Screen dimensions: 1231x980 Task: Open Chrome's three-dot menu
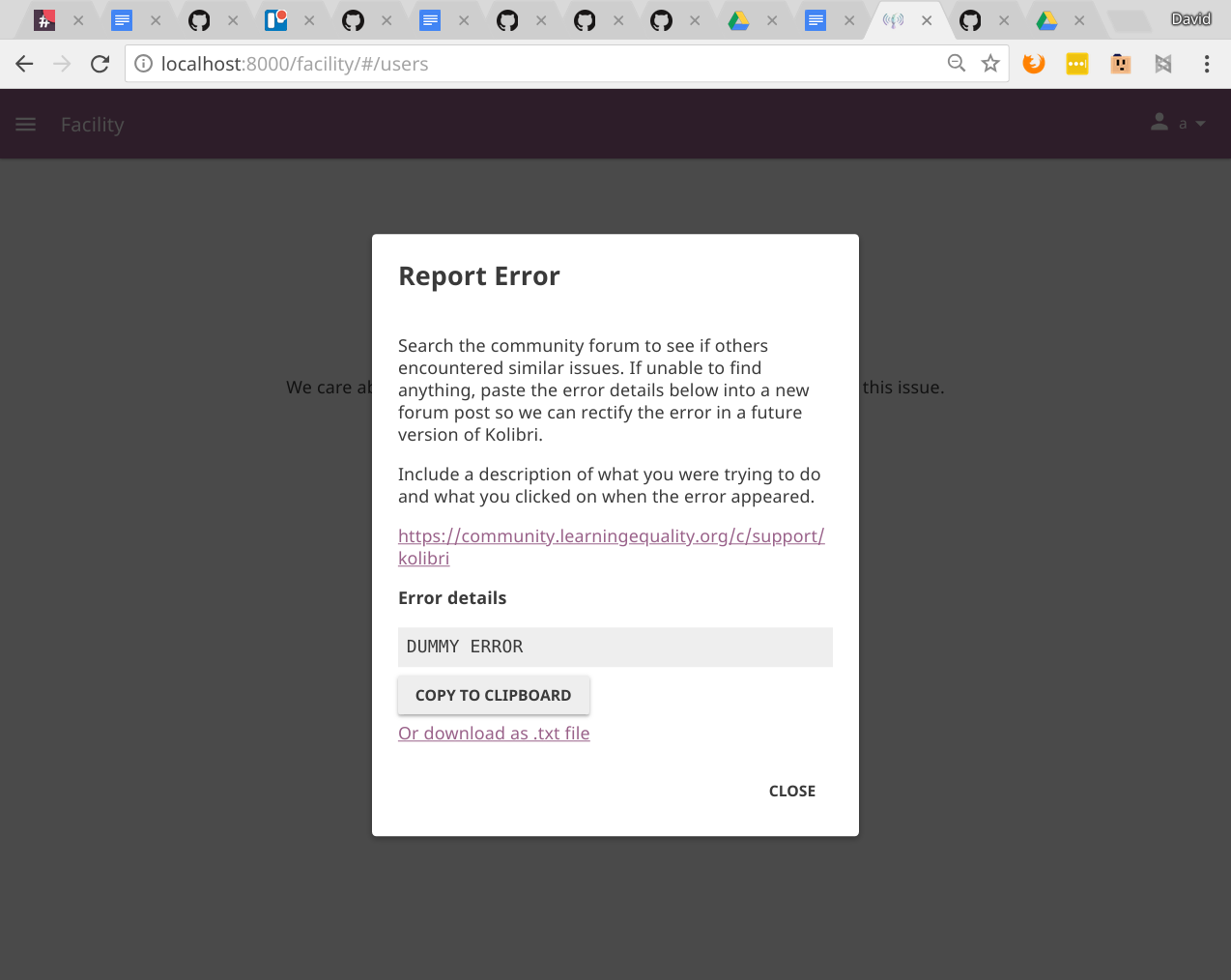(1207, 64)
